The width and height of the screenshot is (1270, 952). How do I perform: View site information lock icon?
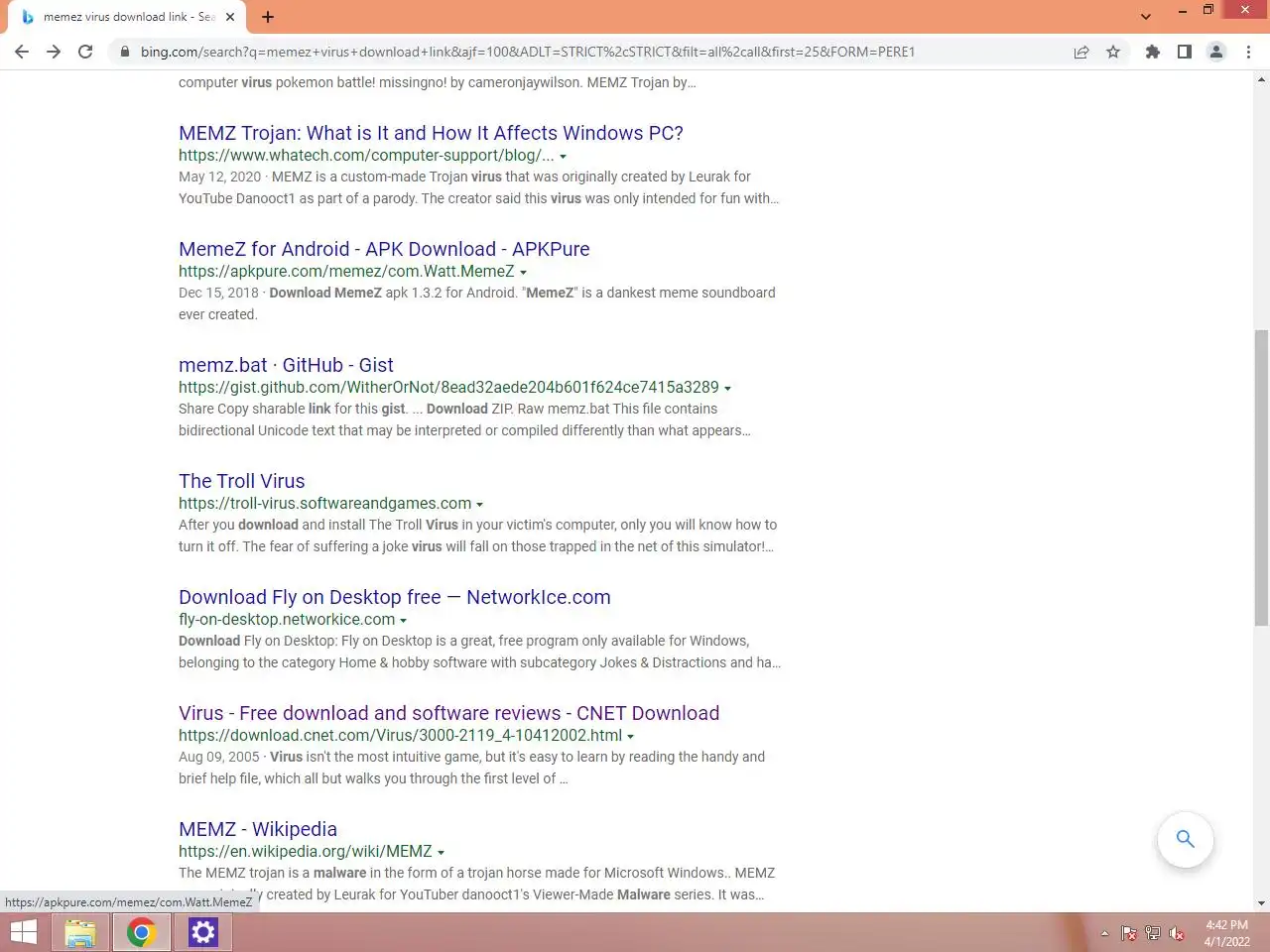point(124,52)
